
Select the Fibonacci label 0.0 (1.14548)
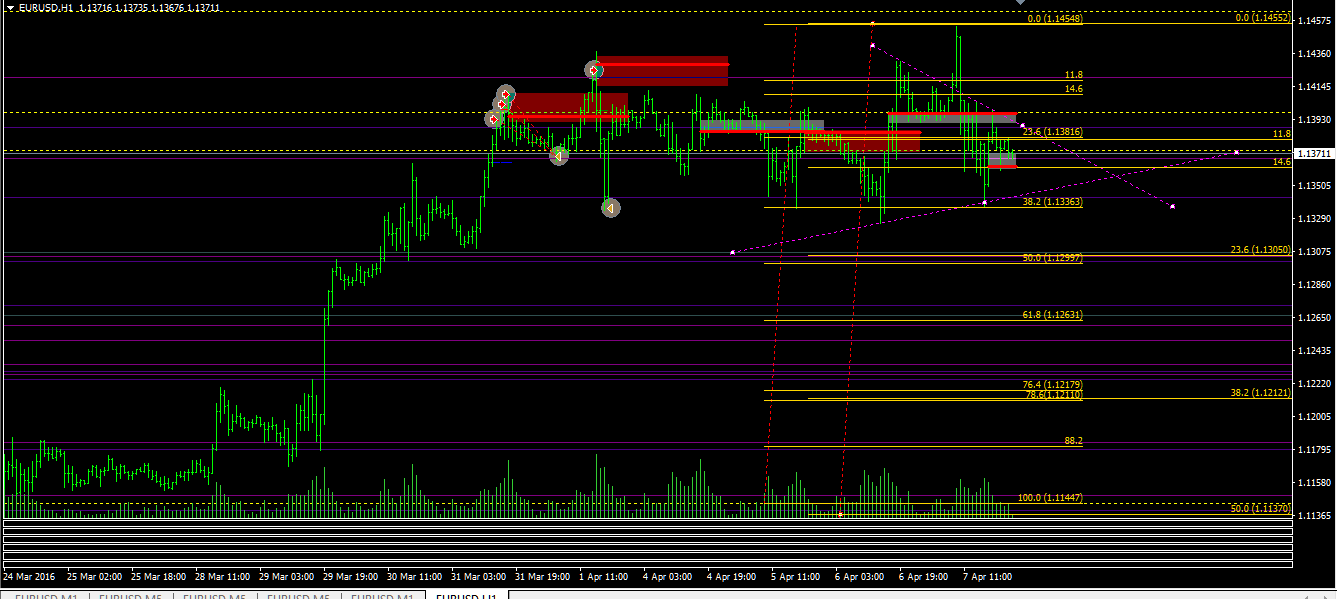click(x=1055, y=19)
